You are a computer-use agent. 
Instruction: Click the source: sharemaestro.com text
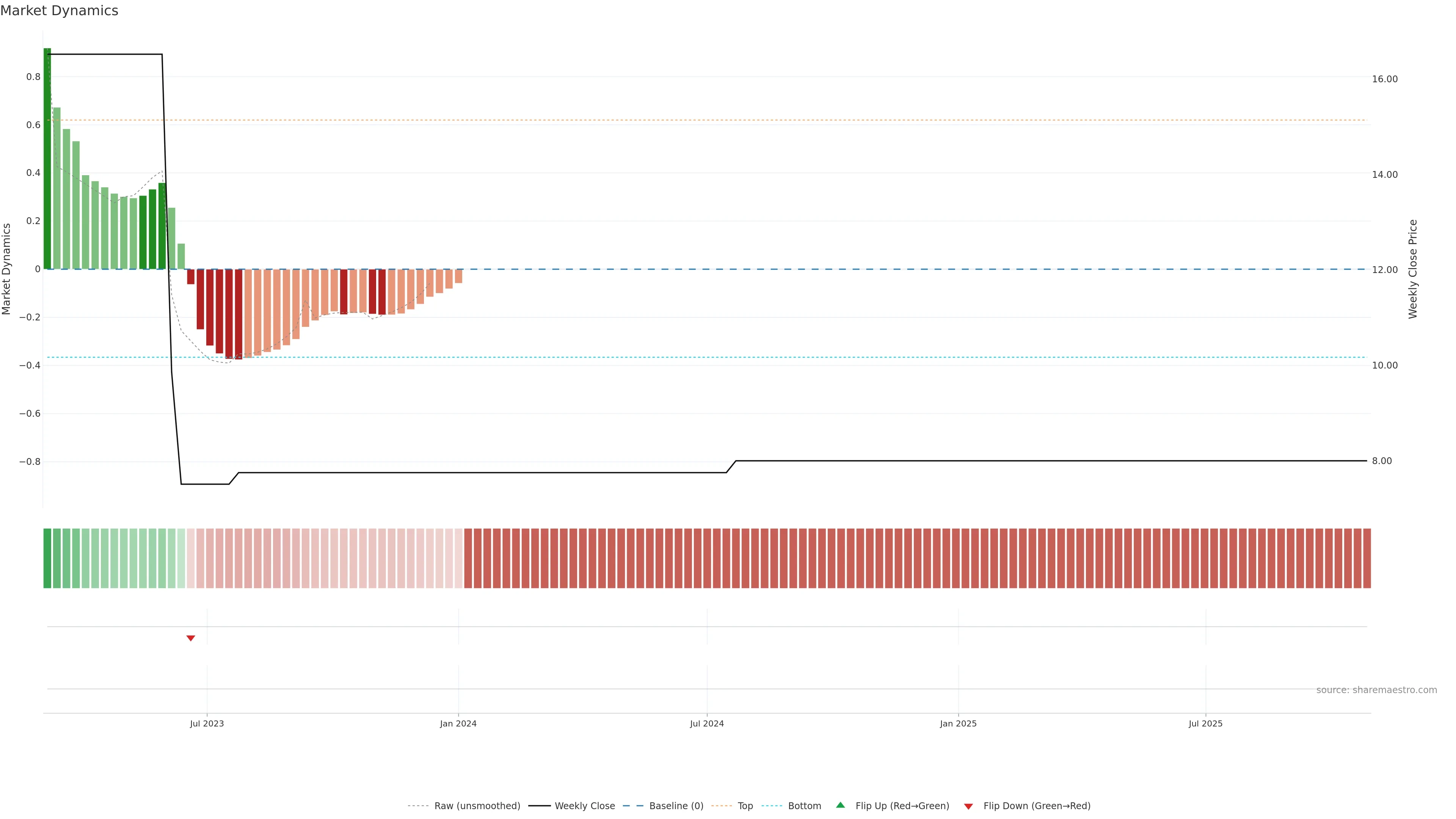(1376, 690)
